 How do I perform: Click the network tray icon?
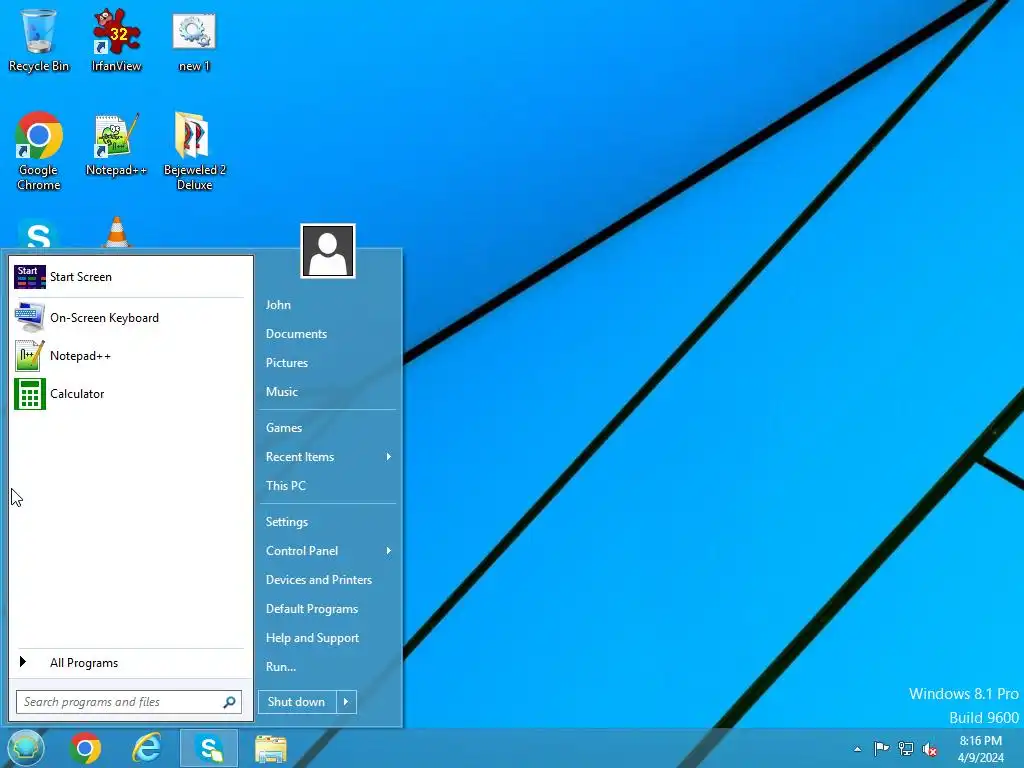pos(906,748)
